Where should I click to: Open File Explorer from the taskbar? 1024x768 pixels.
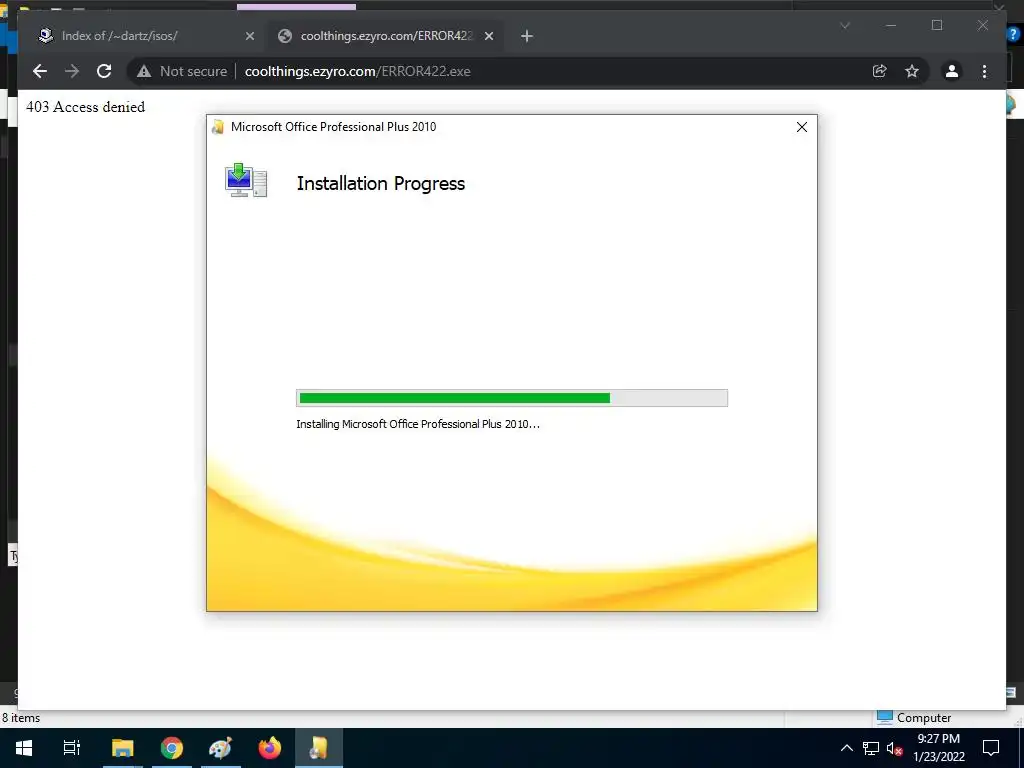point(122,748)
